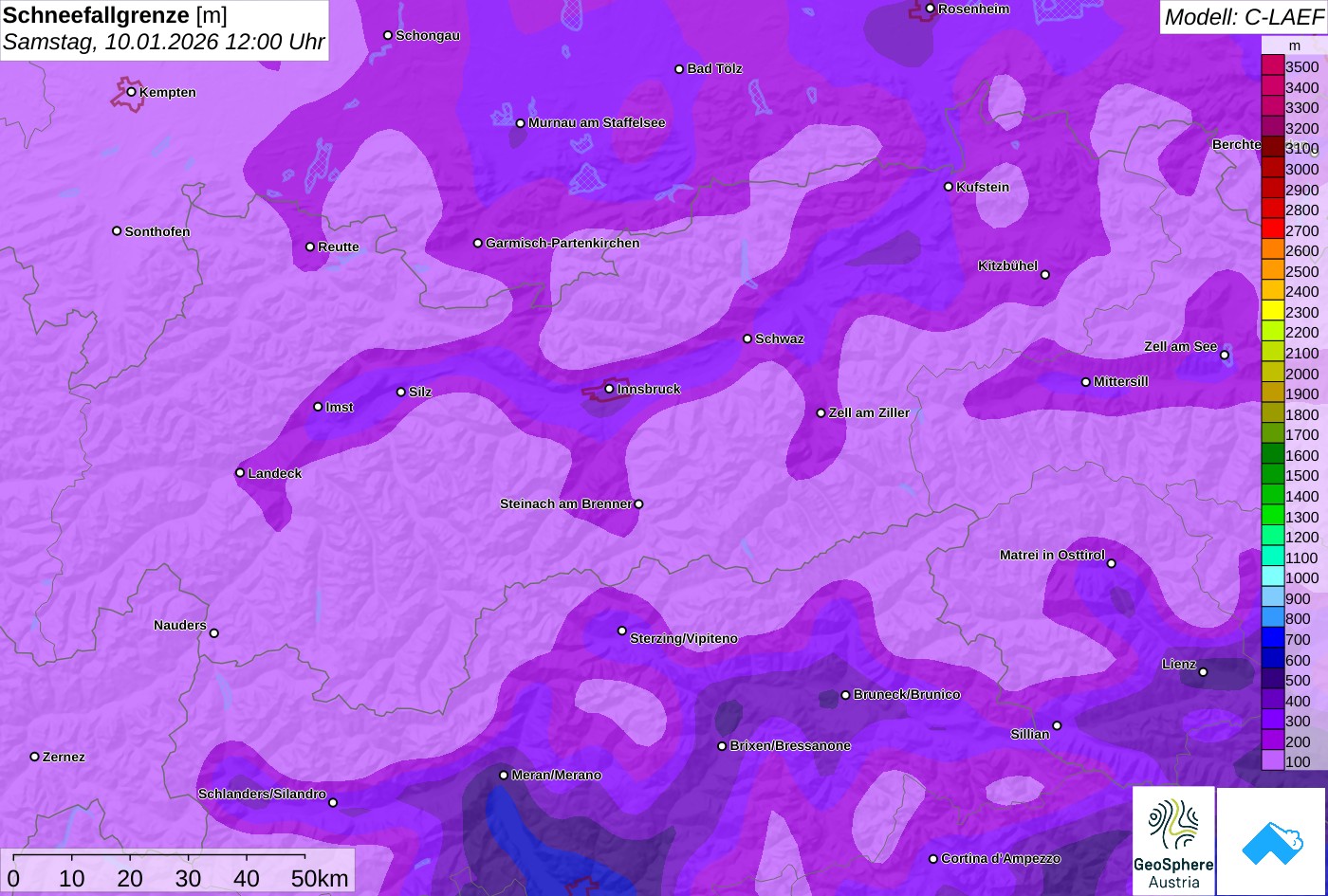Click the Murnau am Staffelsee label
Screen dimensions: 1328x896
597,123
